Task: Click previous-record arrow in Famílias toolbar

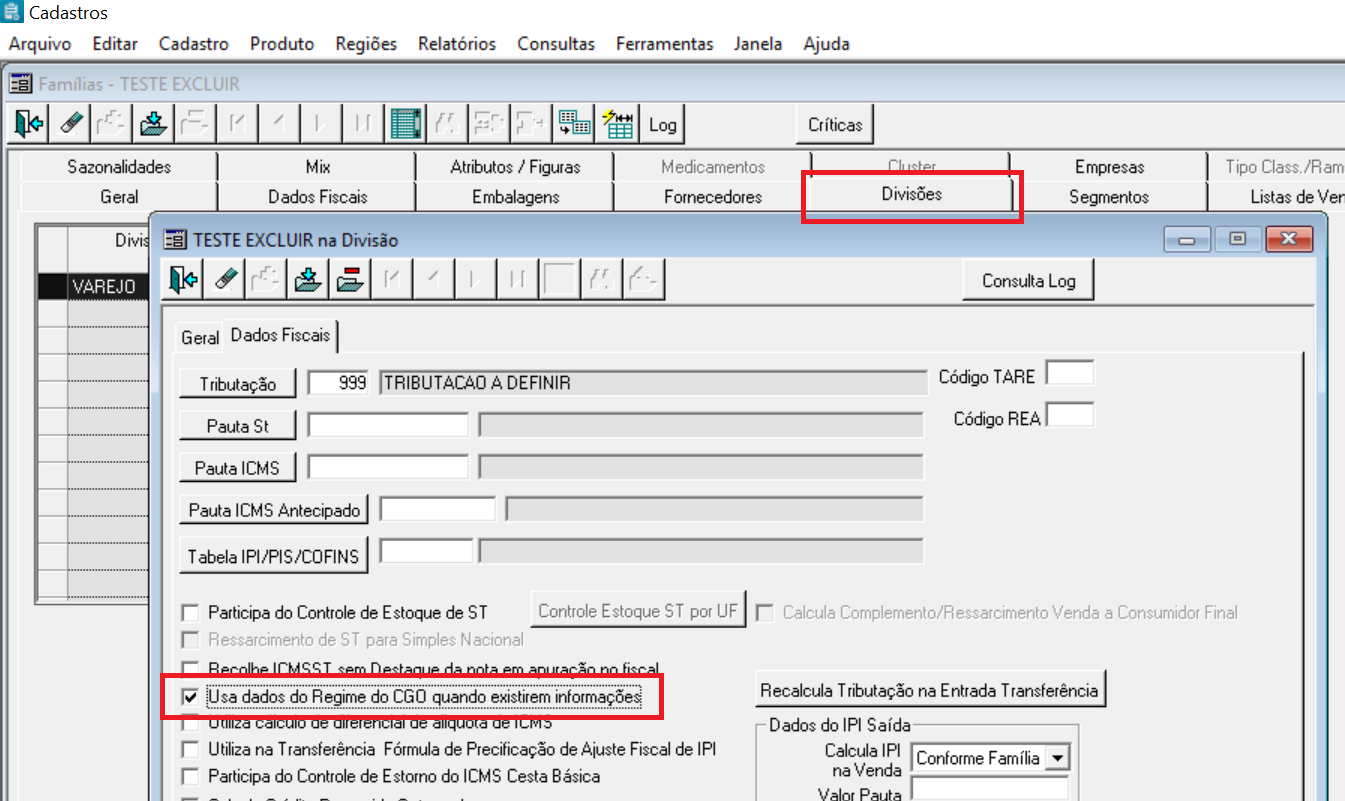Action: point(279,124)
